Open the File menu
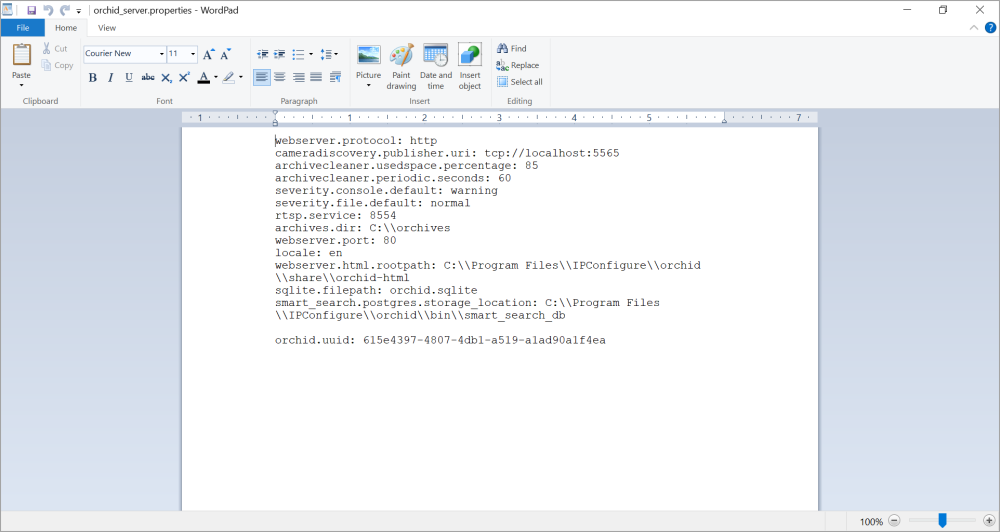 pyautogui.click(x=22, y=27)
